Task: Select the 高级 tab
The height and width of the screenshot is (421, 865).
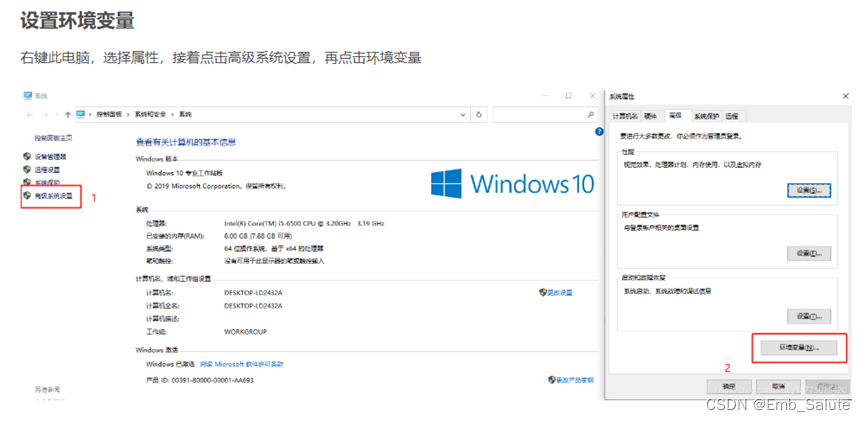Action: pos(677,116)
